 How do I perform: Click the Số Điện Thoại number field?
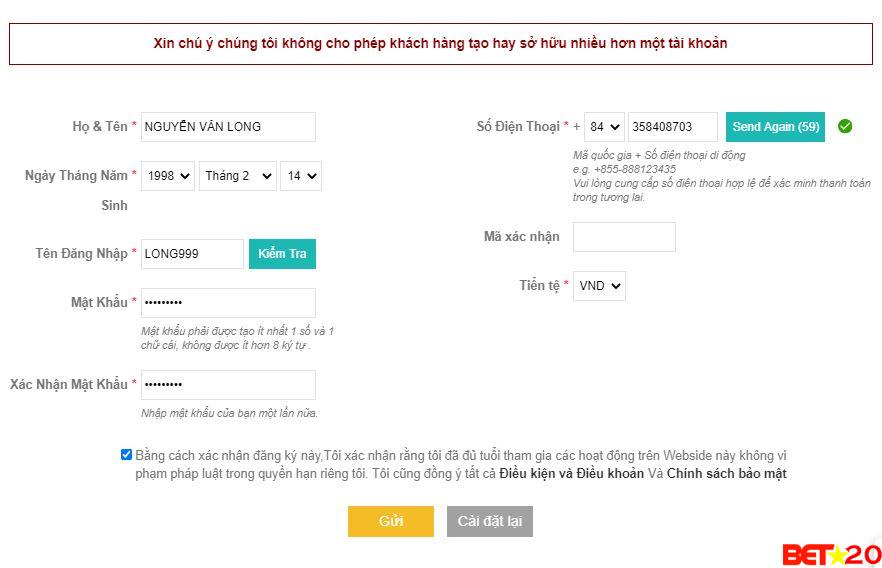[673, 127]
